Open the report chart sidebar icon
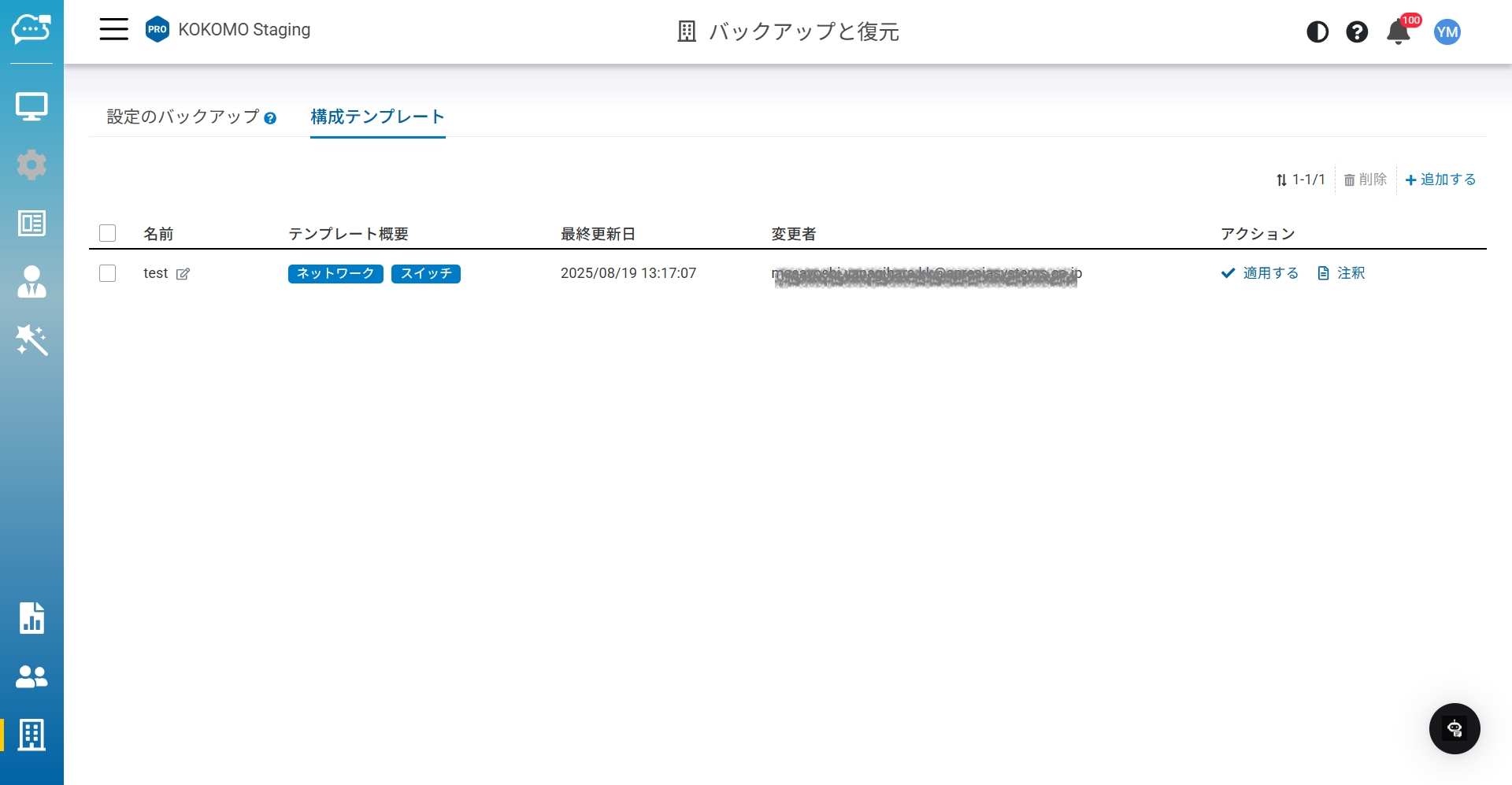The height and width of the screenshot is (785, 1512). (31, 618)
